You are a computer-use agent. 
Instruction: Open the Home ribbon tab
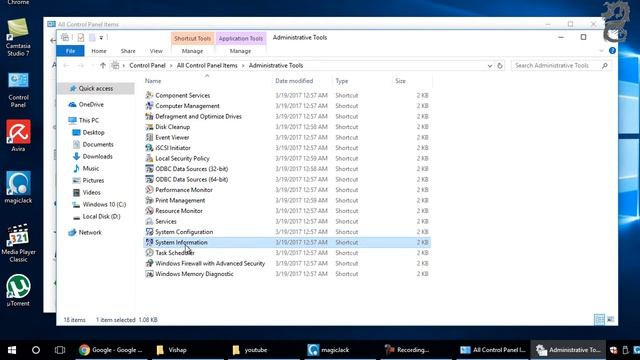coord(99,51)
